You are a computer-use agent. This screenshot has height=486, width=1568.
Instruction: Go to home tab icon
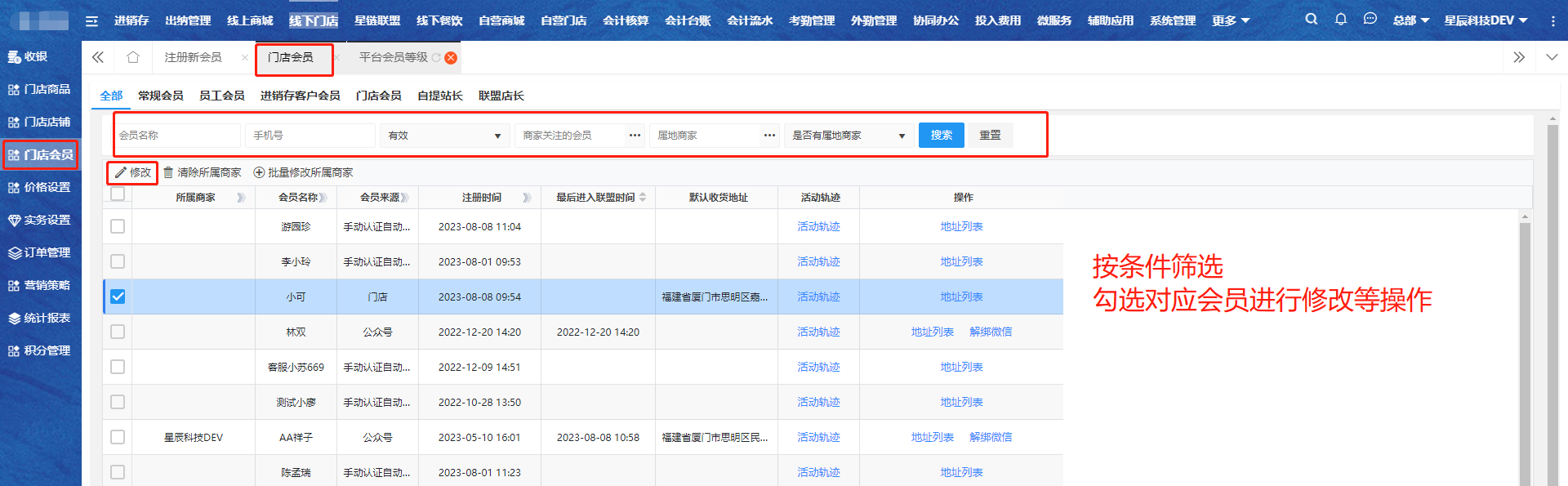click(x=133, y=57)
